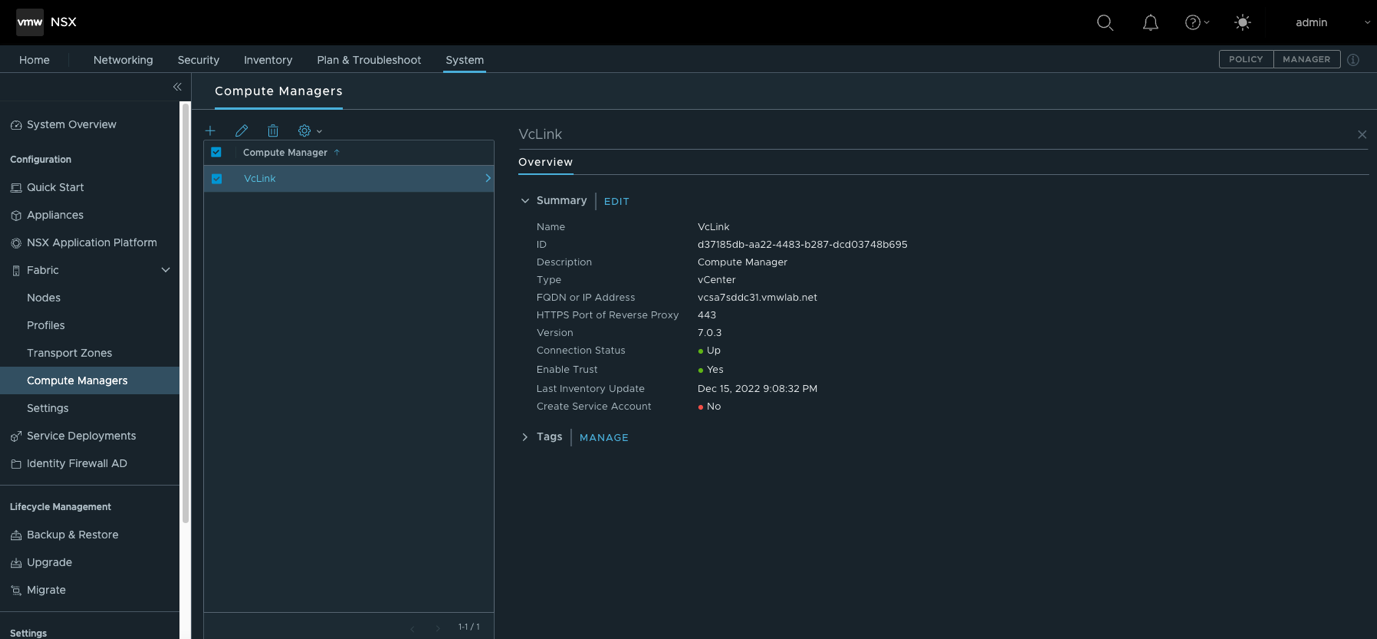This screenshot has height=639, width=1377.
Task: Toggle the light/dark theme sun icon
Action: point(1243,22)
